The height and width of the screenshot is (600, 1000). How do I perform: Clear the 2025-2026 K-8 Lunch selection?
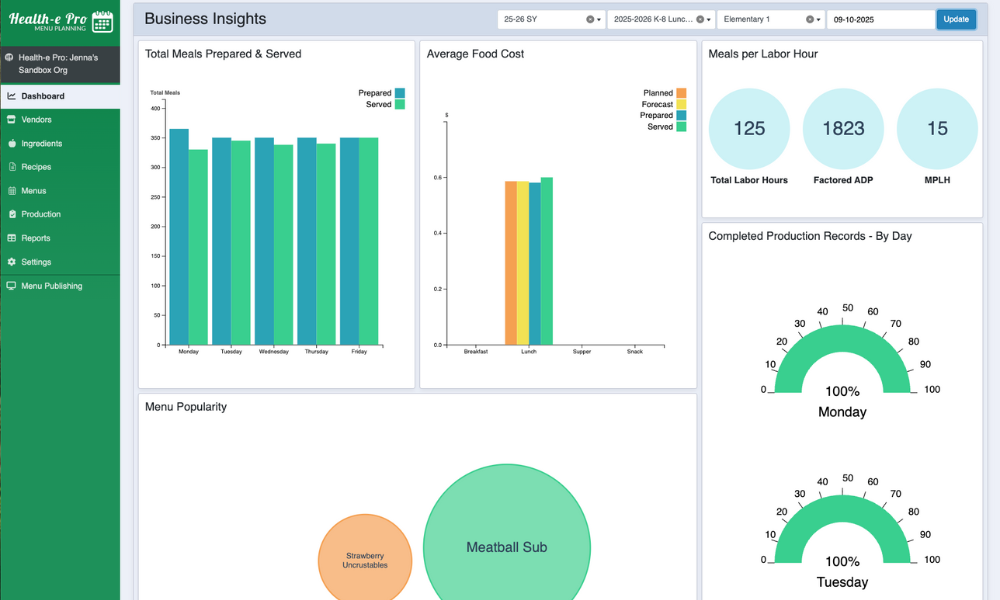pos(700,19)
